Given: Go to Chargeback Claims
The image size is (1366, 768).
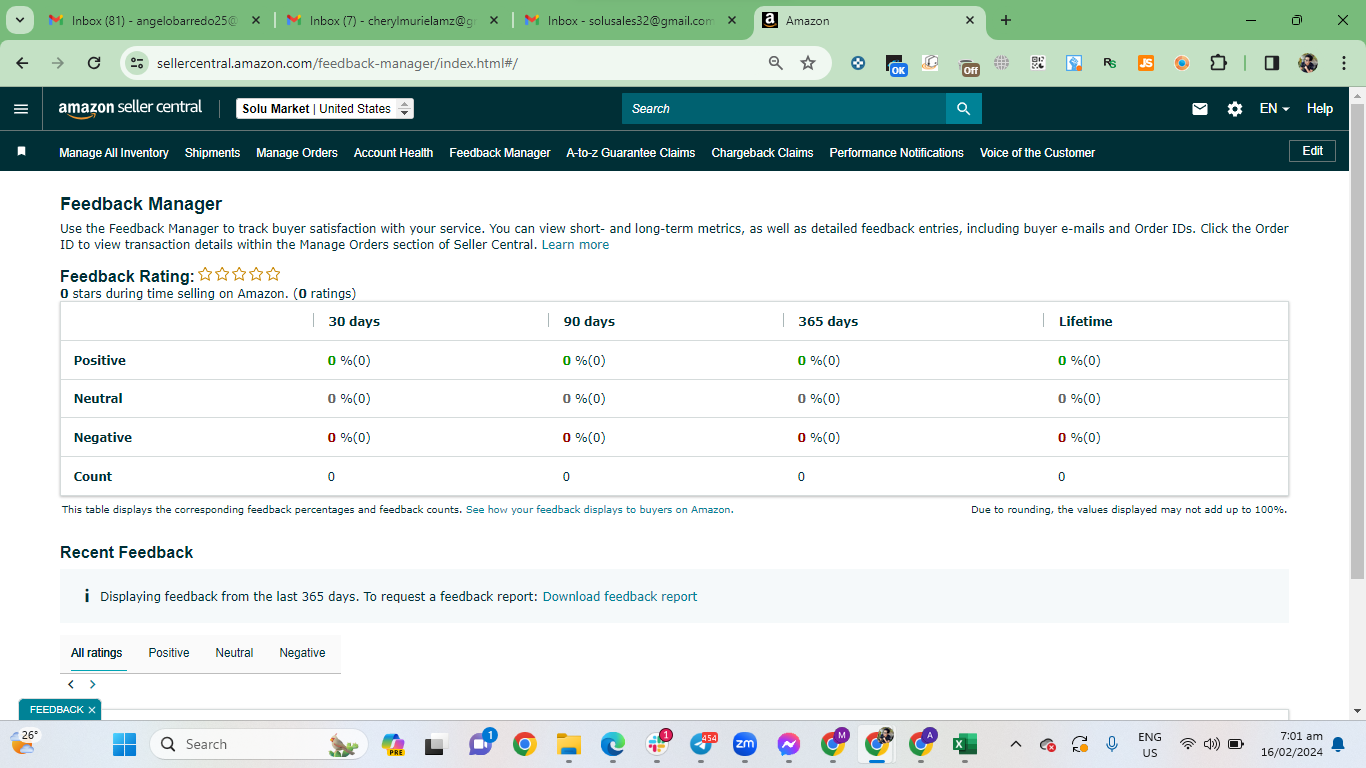Looking at the screenshot, I should pyautogui.click(x=762, y=153).
